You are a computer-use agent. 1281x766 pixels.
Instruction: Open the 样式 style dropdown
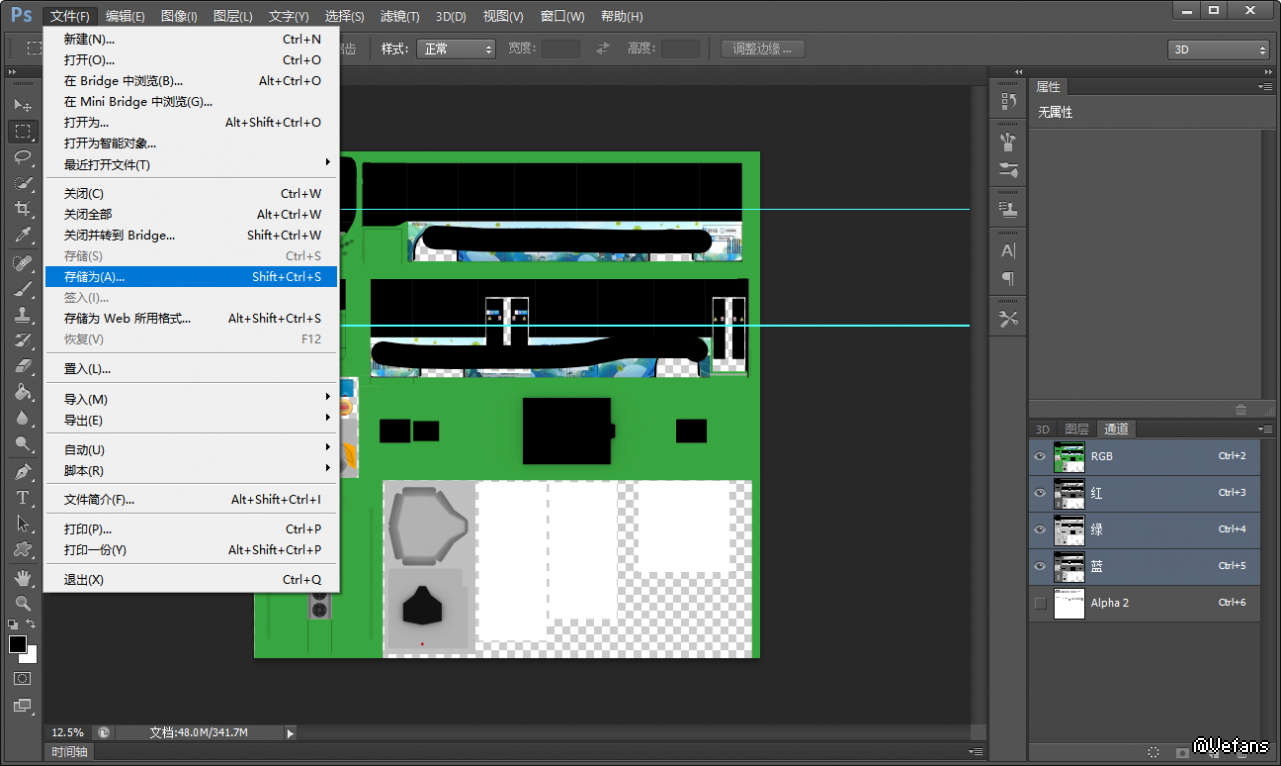coord(456,49)
